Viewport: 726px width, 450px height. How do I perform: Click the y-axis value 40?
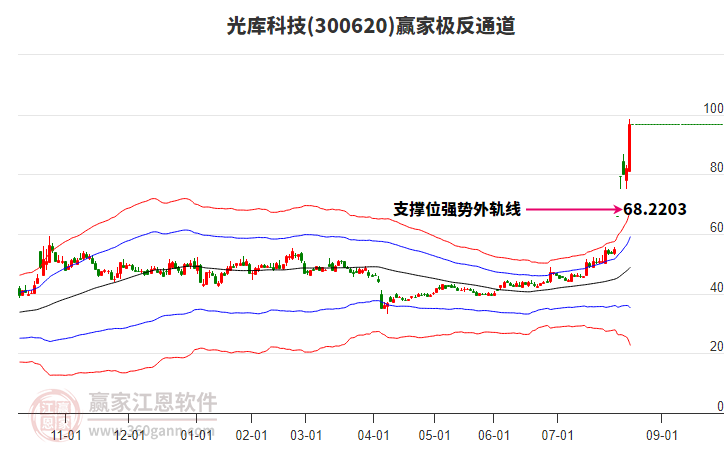point(716,287)
